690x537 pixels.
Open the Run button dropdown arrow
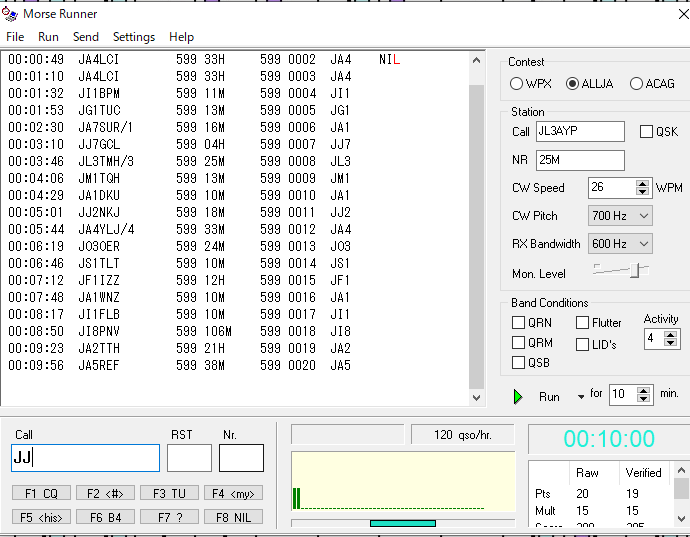click(x=581, y=397)
